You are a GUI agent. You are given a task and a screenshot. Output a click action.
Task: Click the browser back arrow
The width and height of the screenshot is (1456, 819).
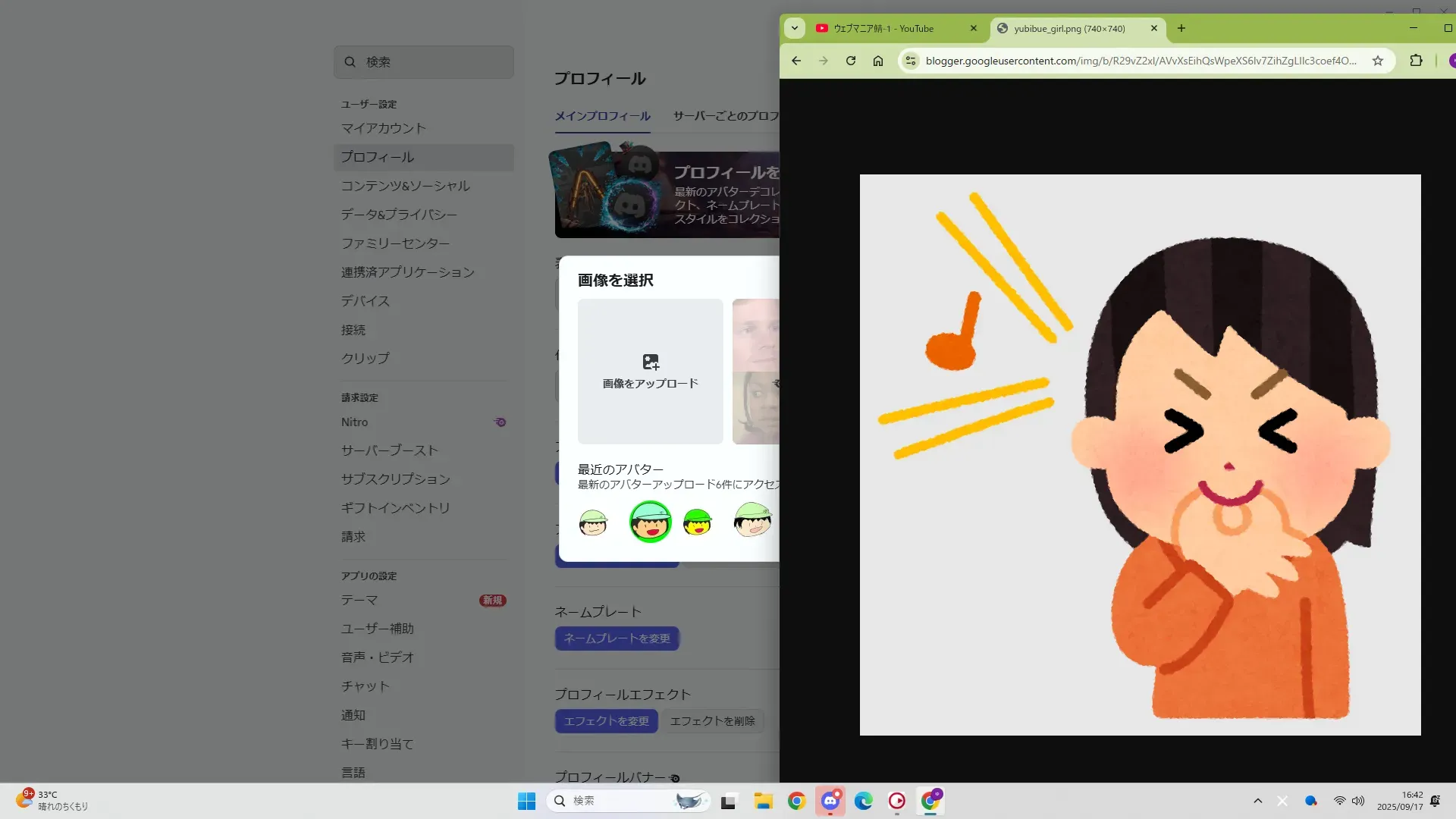tap(796, 61)
